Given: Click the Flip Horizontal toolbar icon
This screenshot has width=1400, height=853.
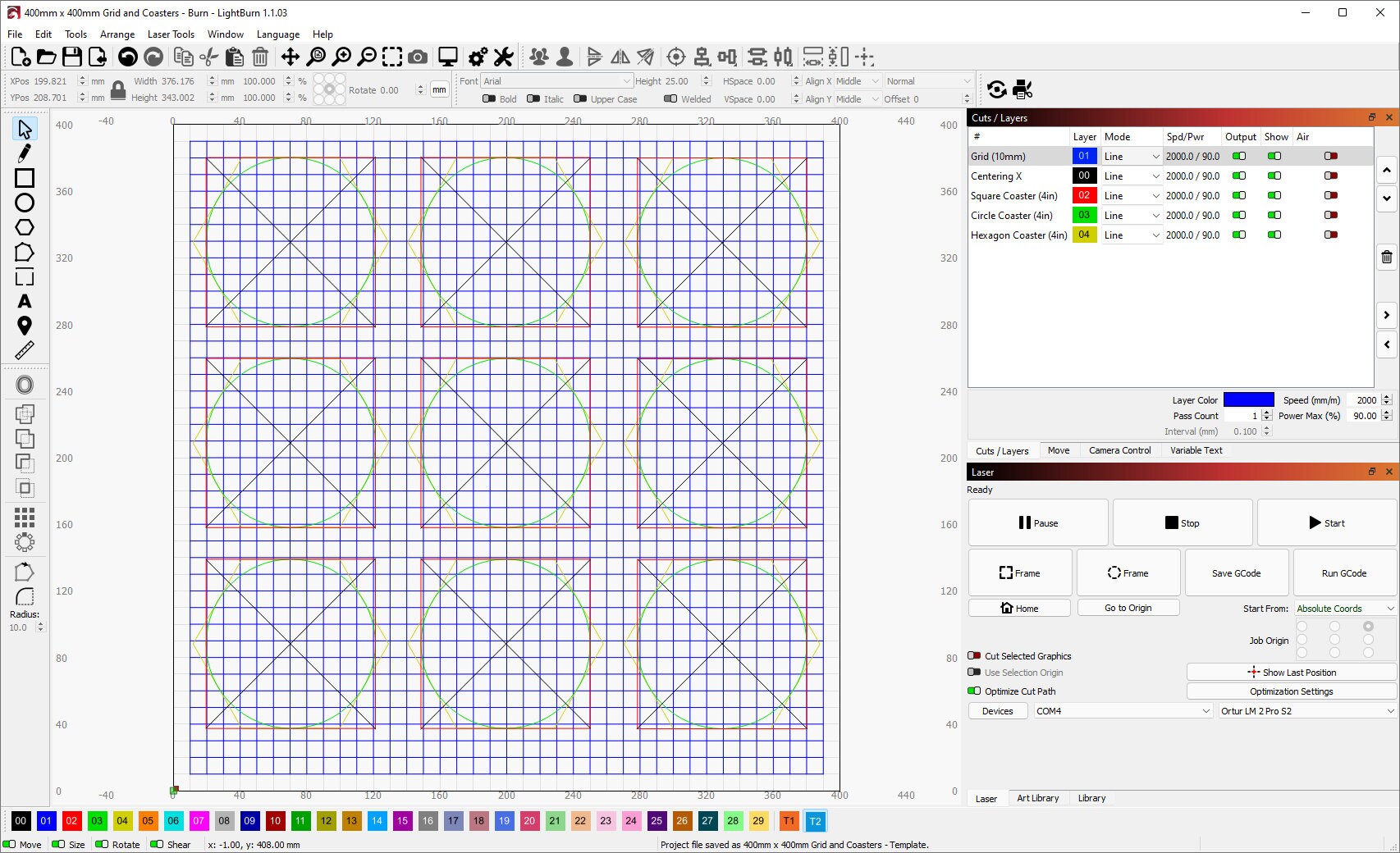Looking at the screenshot, I should click(x=620, y=57).
